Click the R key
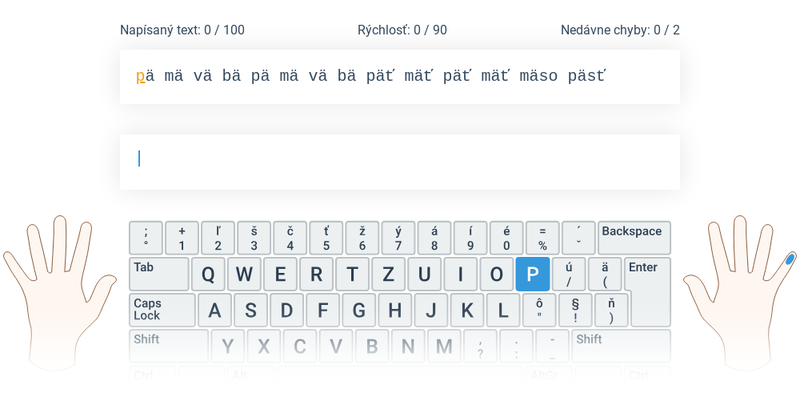Image resolution: width=800 pixels, height=400 pixels. pos(316,274)
